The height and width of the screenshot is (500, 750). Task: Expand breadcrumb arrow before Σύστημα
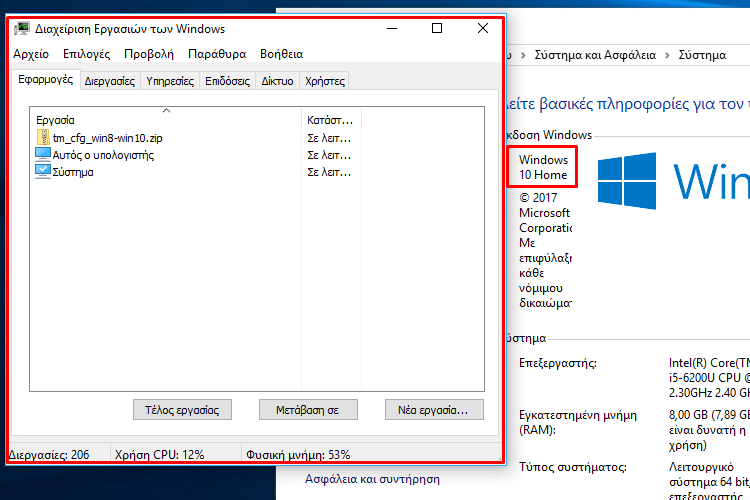point(667,56)
